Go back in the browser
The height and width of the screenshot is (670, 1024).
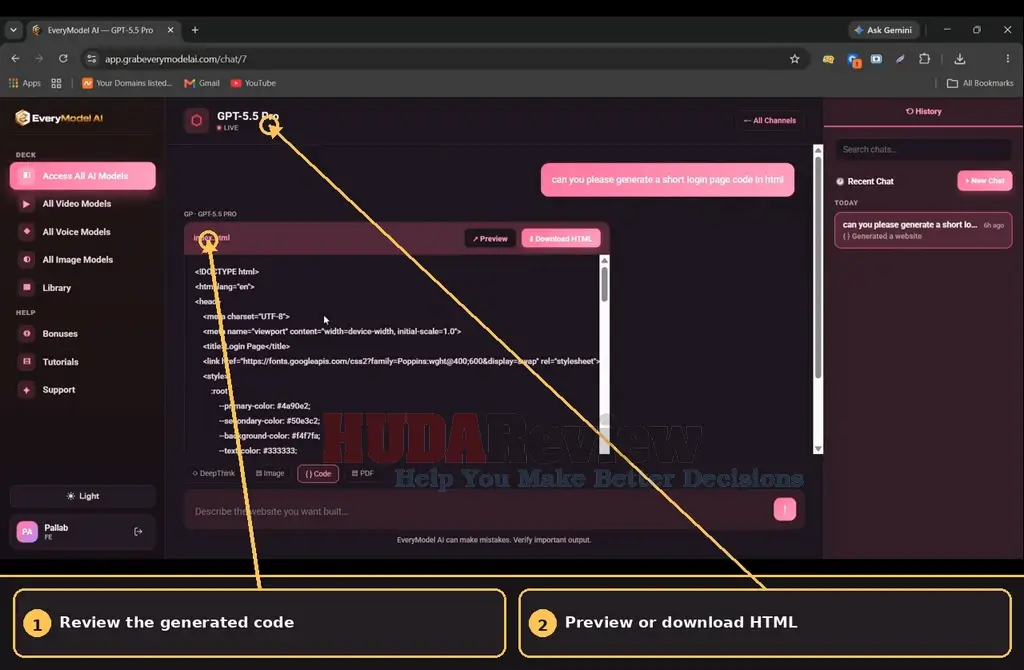15,59
